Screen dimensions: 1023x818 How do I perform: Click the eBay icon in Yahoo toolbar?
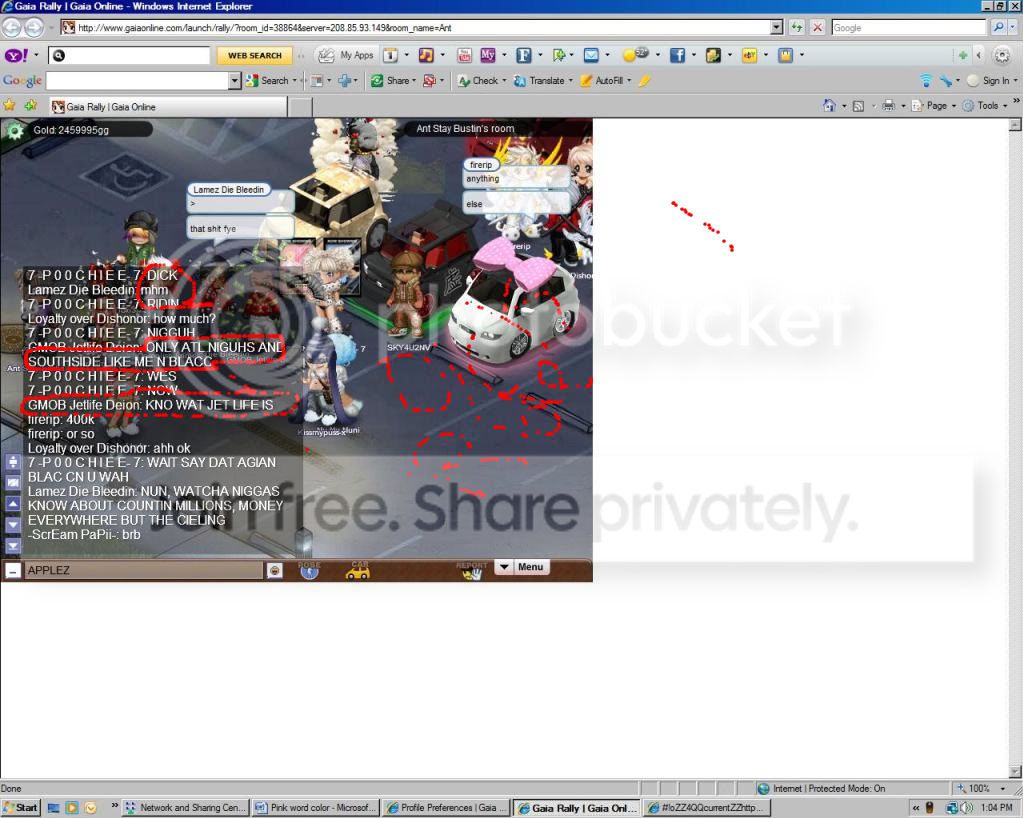(749, 55)
